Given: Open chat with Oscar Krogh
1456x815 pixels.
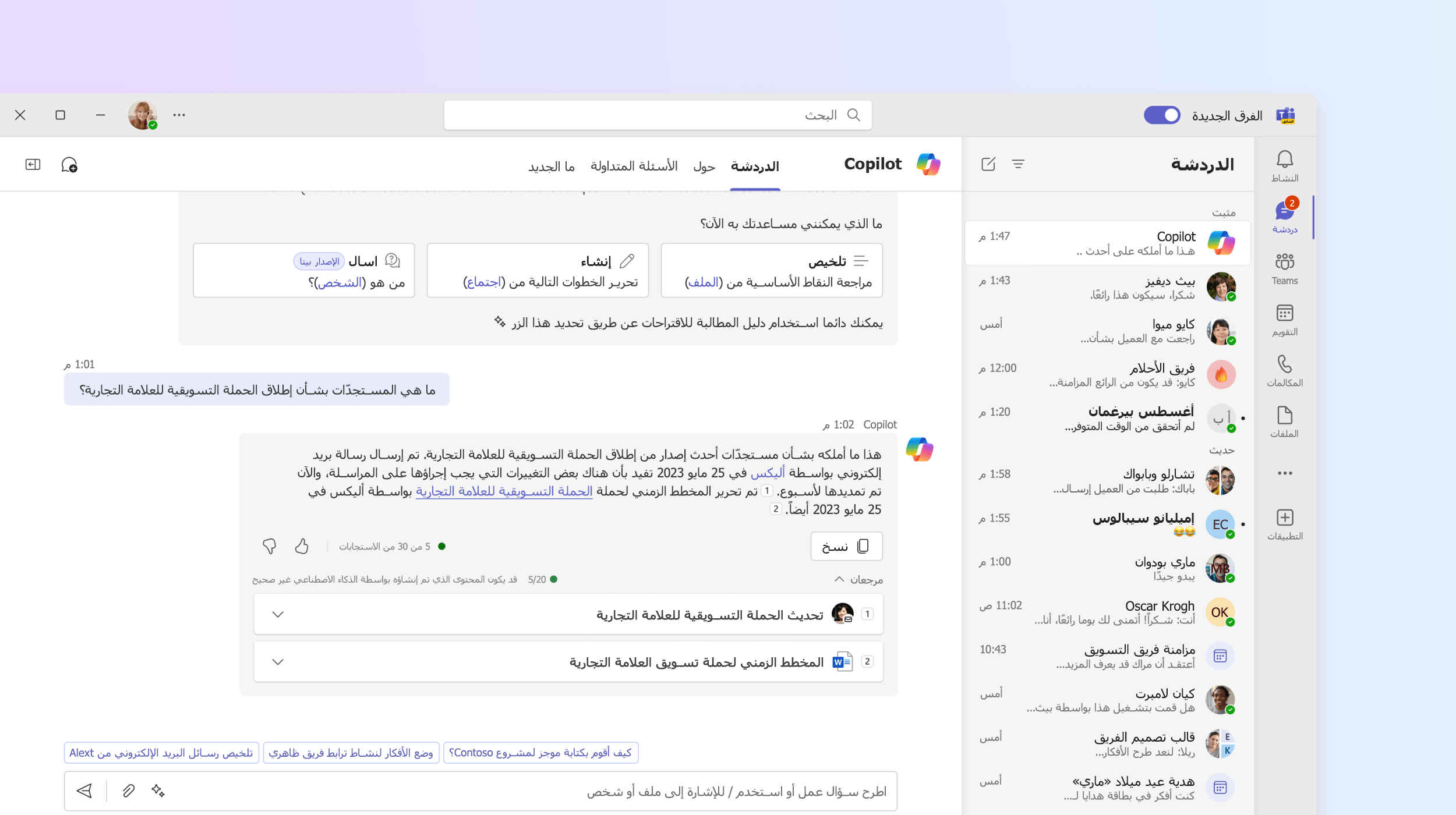Looking at the screenshot, I should pyautogui.click(x=1108, y=612).
